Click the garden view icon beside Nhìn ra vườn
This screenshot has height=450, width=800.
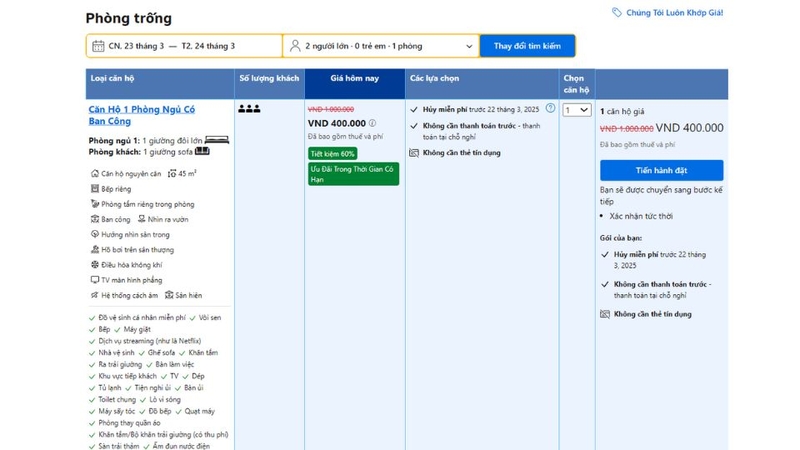141,219
